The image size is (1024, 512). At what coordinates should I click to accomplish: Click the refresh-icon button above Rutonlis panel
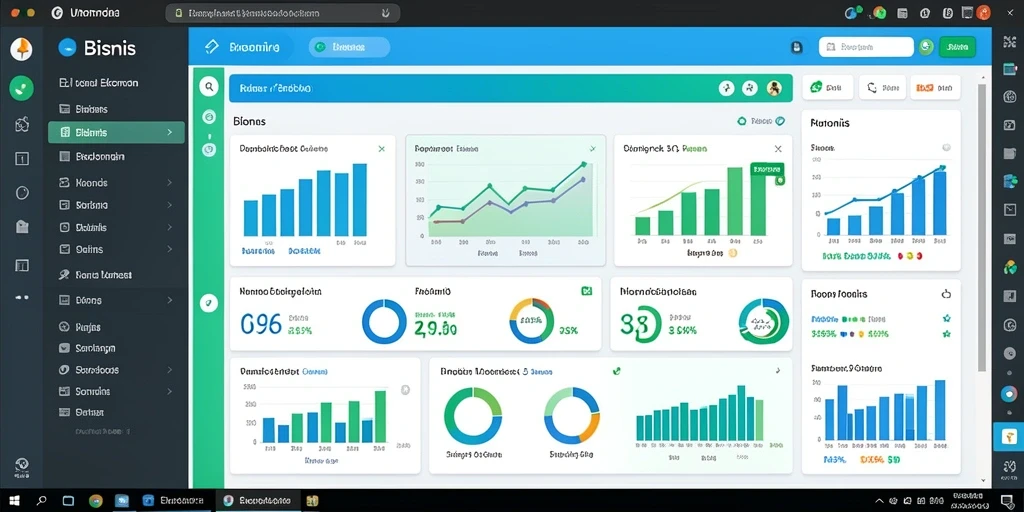pyautogui.click(x=882, y=87)
